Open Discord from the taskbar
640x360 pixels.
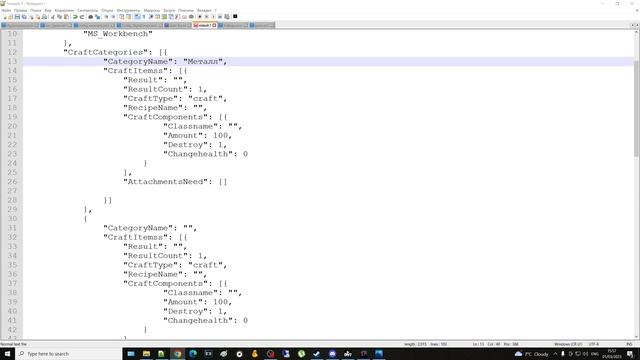coord(332,353)
